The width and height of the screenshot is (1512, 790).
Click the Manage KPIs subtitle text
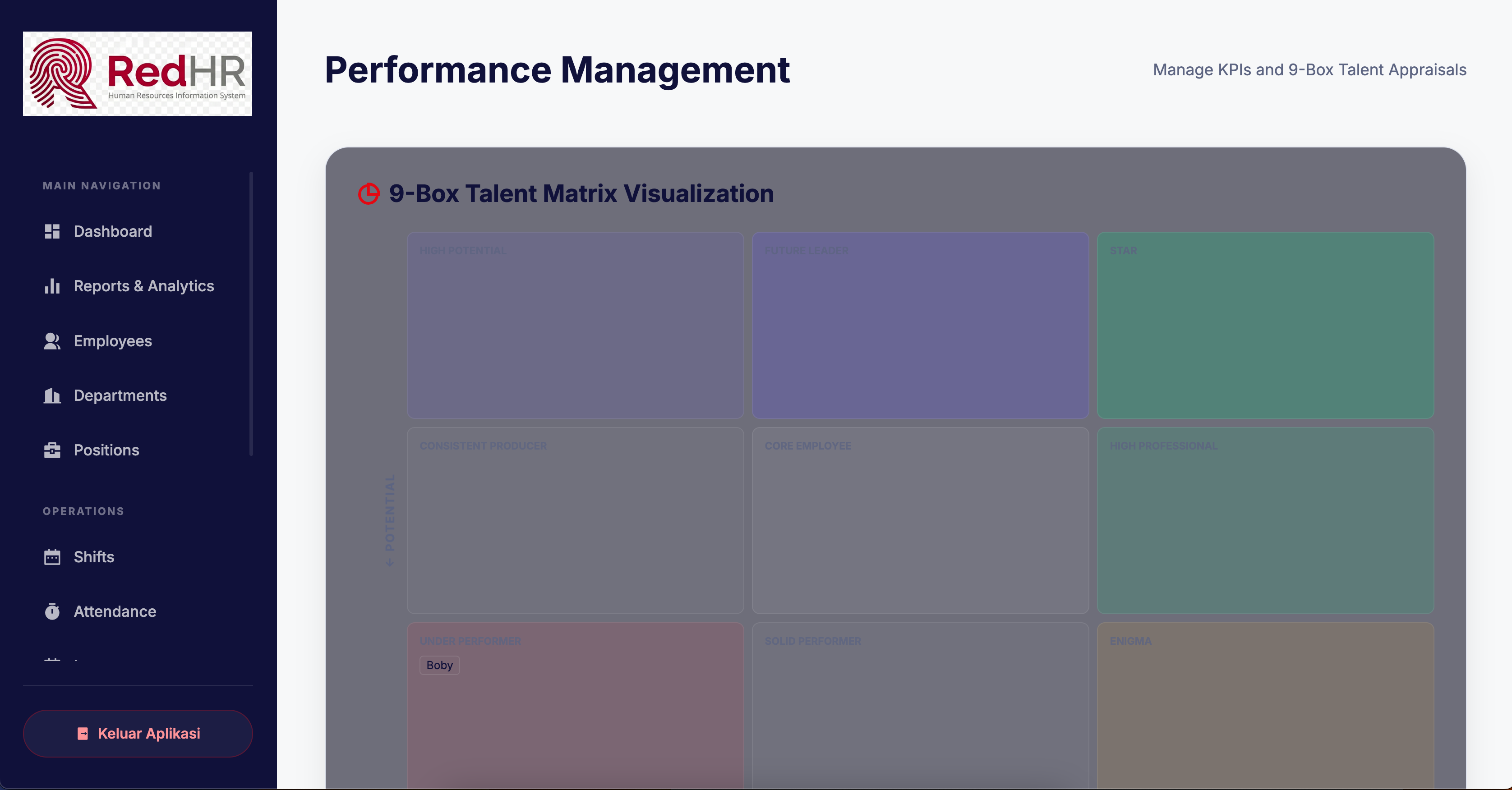point(1309,70)
